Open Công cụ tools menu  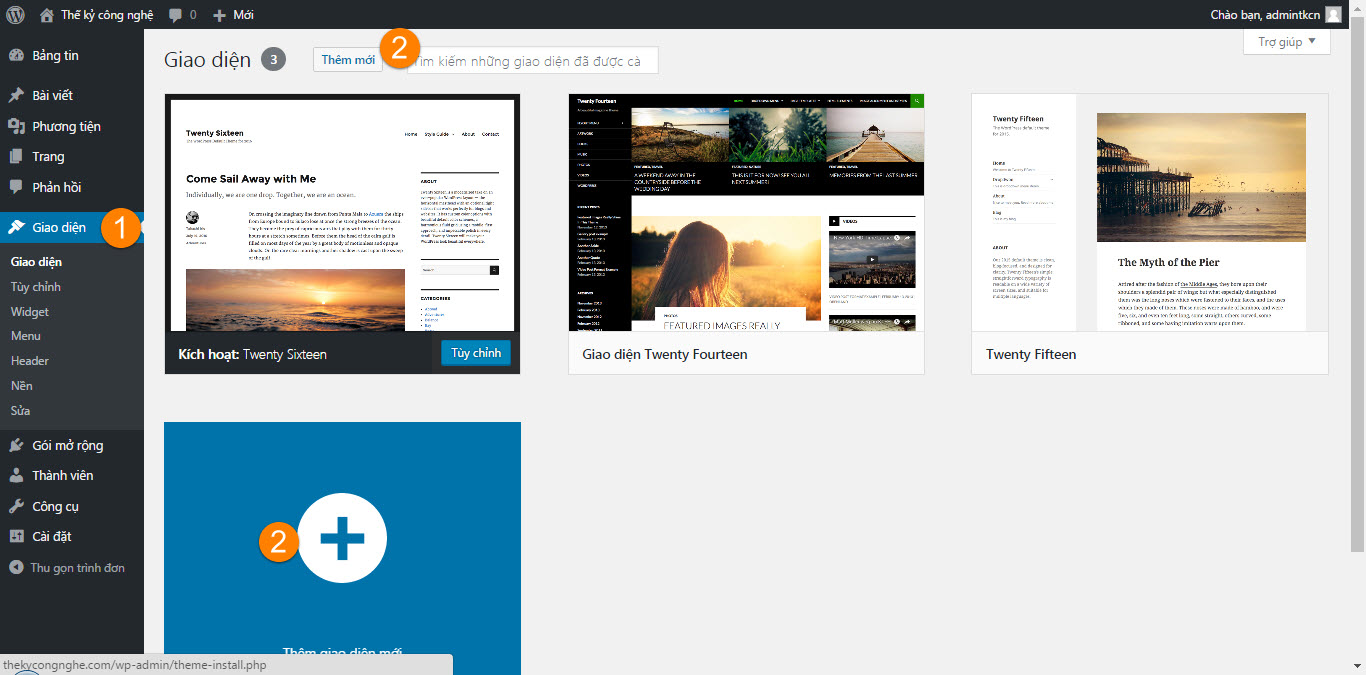55,506
